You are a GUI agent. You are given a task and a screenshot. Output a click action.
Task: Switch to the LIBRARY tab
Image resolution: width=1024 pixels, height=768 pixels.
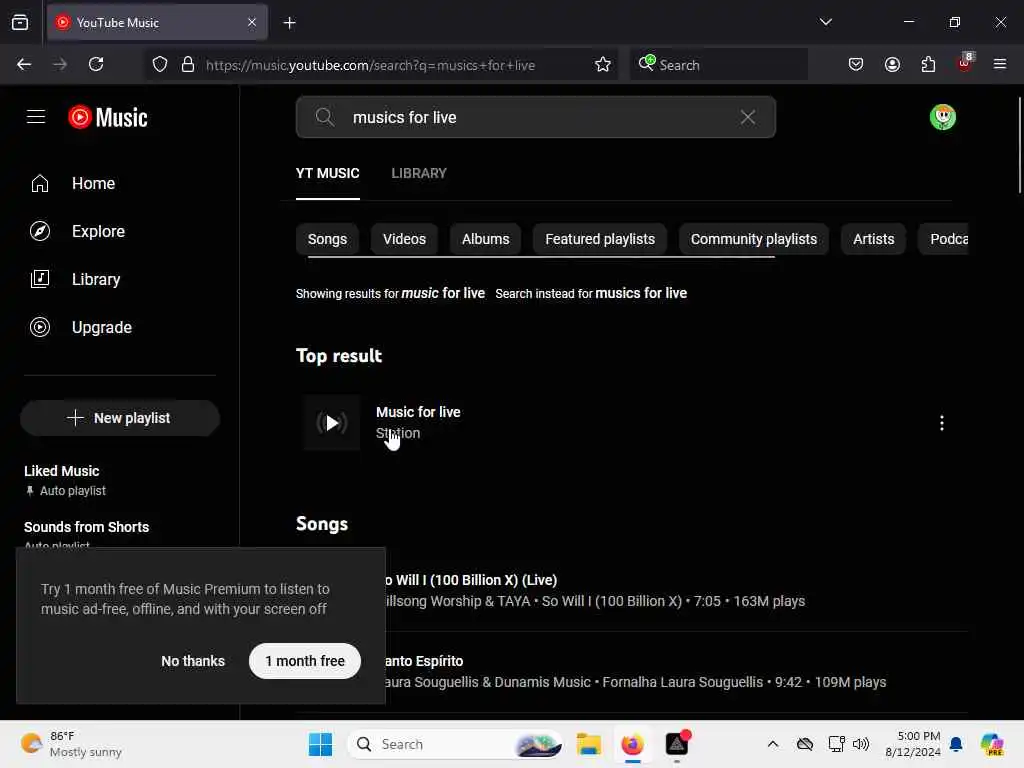(x=419, y=174)
